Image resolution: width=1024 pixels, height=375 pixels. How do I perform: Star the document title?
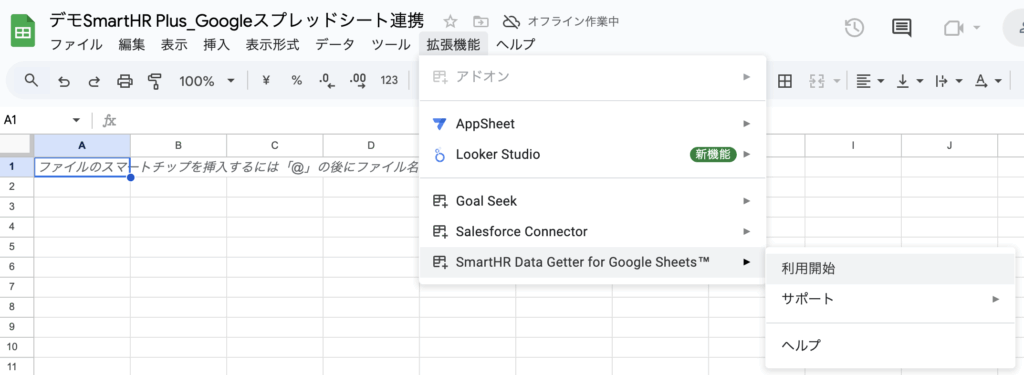pos(450,21)
